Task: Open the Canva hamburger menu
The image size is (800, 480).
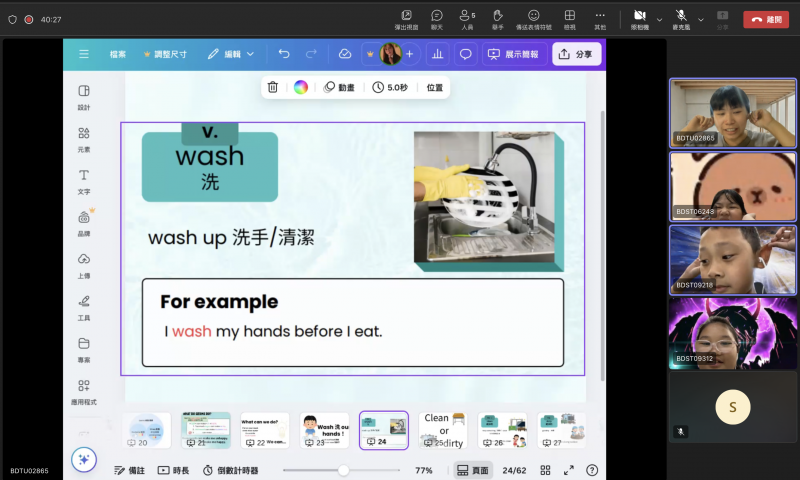Action: 84,54
